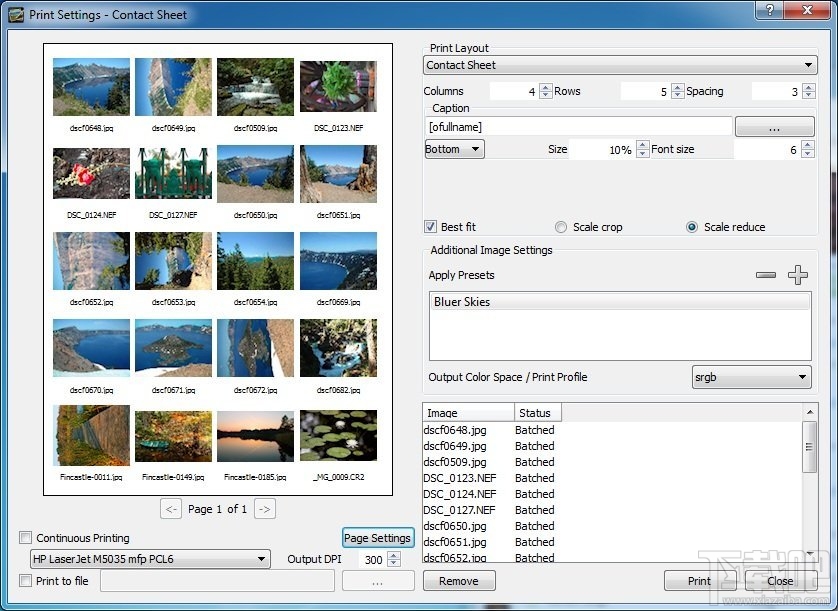Image resolution: width=838 pixels, height=611 pixels.
Task: Add a new preset using the plus icon
Action: click(797, 274)
